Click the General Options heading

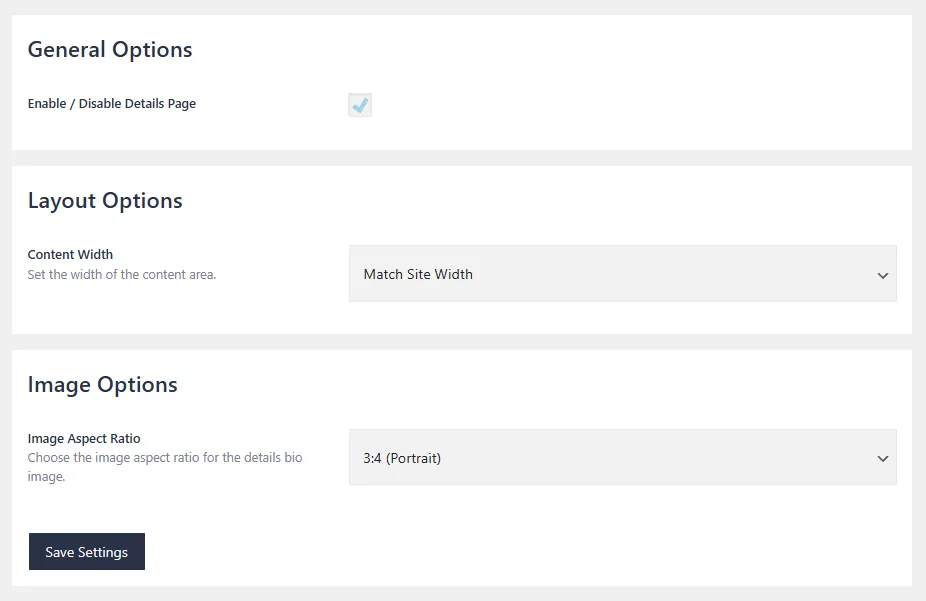point(110,50)
